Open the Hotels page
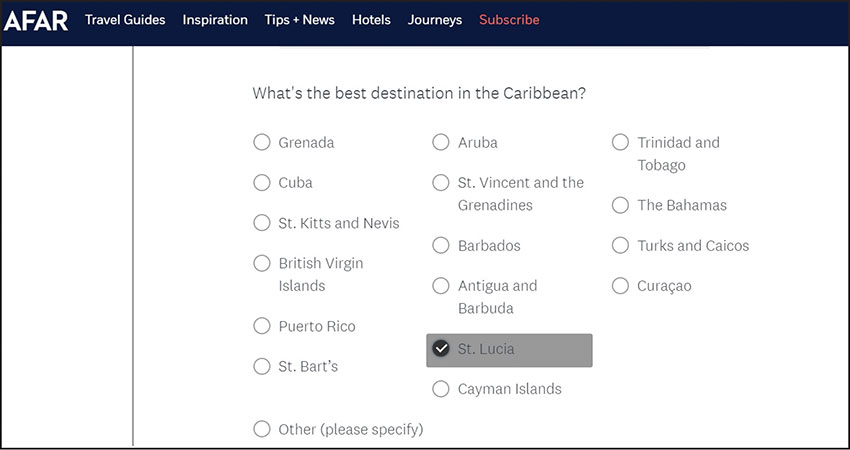Screen dimensions: 850x450 371,20
